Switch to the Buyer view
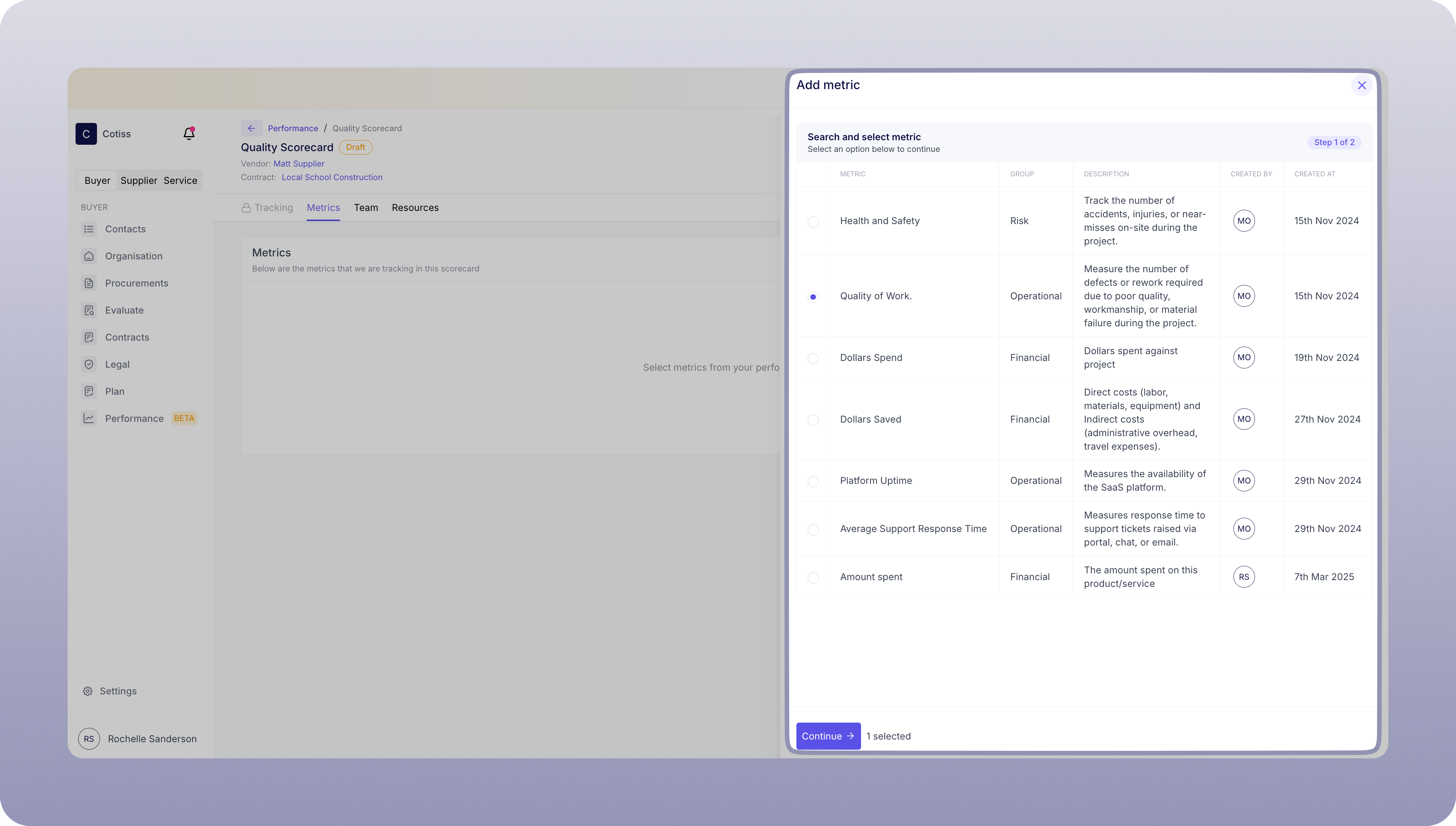The width and height of the screenshot is (1456, 826). tap(97, 180)
